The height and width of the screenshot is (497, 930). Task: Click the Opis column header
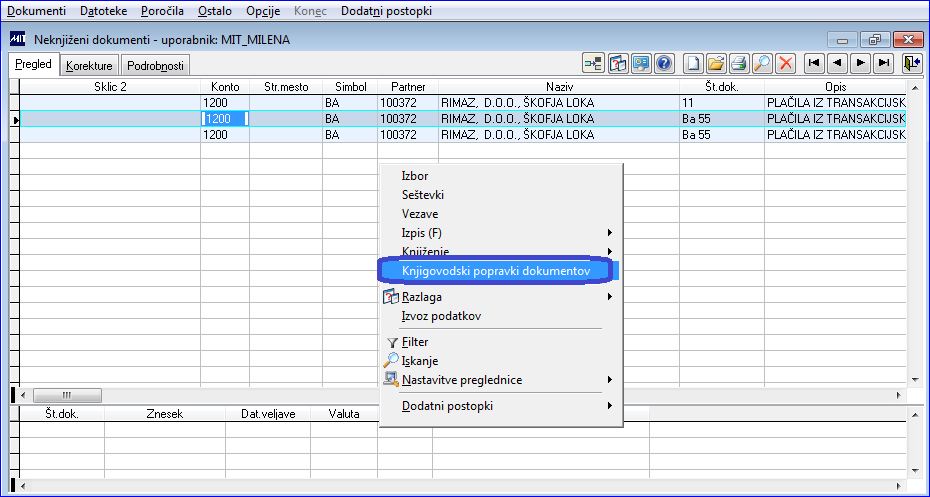835,87
